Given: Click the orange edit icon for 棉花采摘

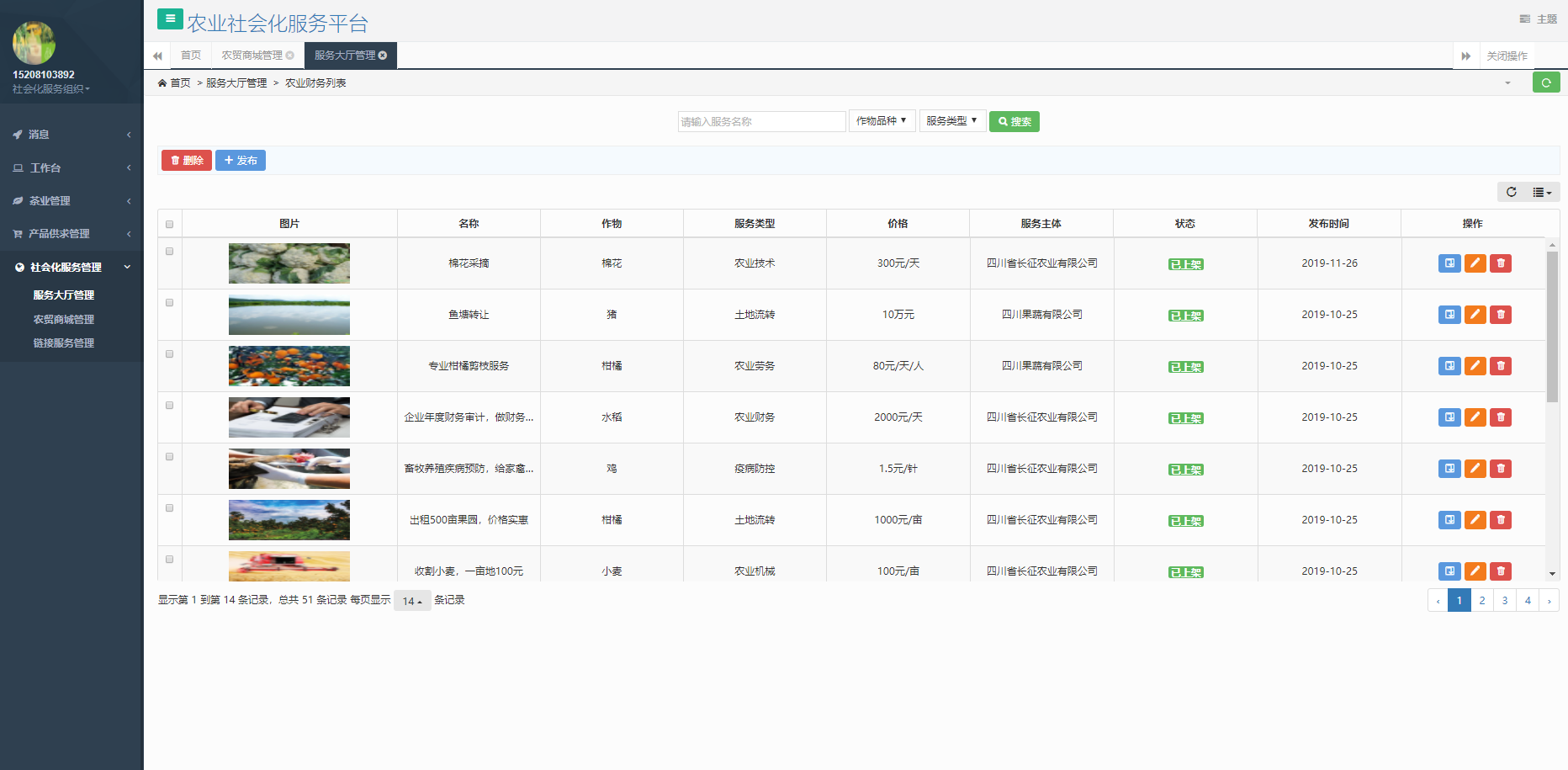Looking at the screenshot, I should click(1475, 263).
